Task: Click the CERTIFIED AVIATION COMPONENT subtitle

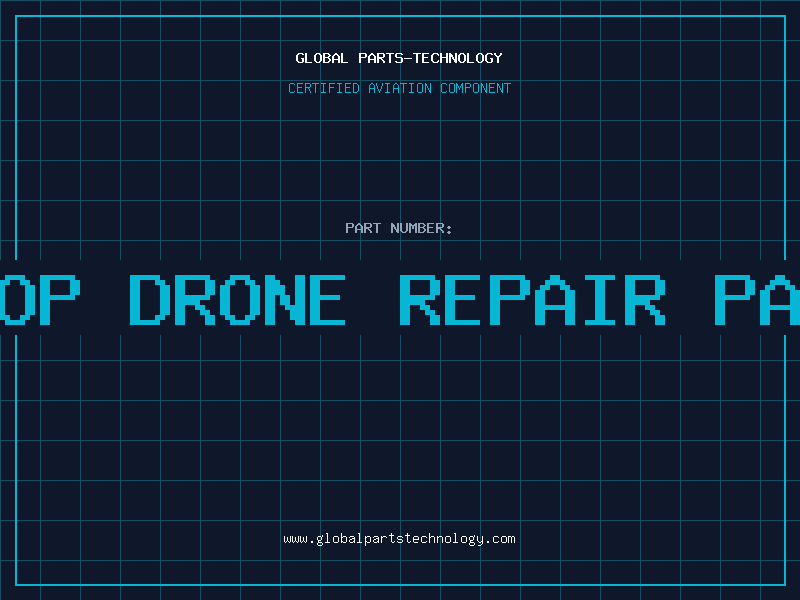Action: click(x=399, y=88)
